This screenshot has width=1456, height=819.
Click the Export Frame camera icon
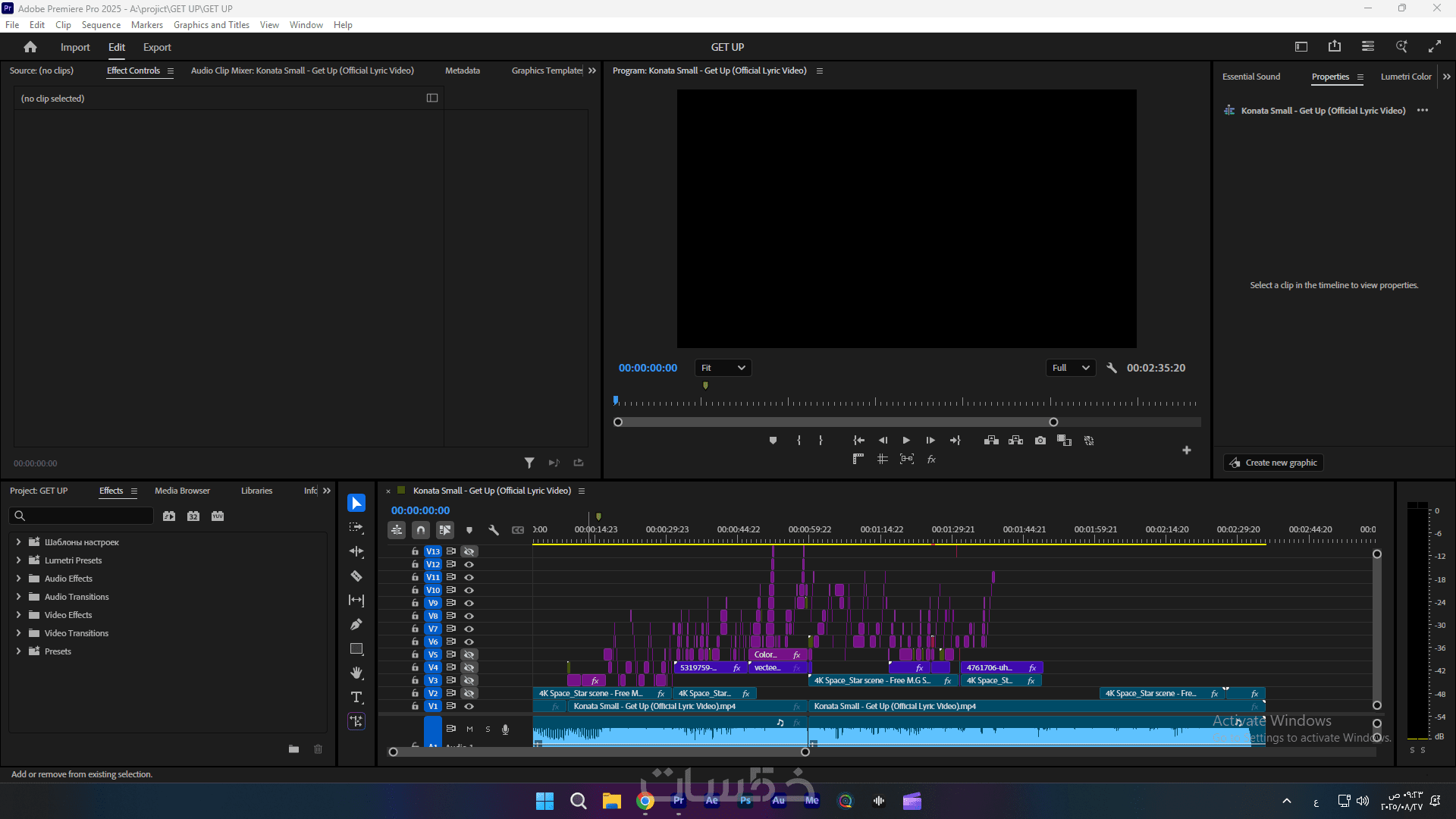1040,441
